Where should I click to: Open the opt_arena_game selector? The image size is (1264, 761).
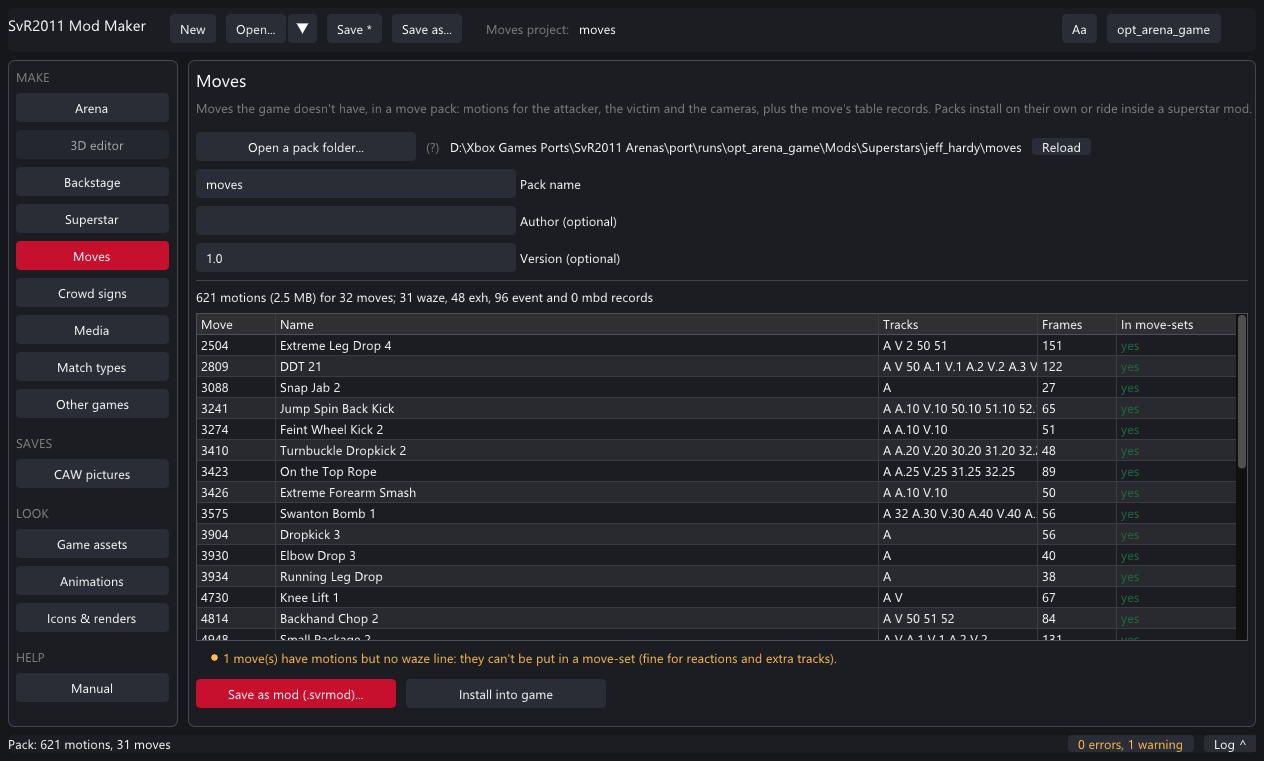point(1164,29)
